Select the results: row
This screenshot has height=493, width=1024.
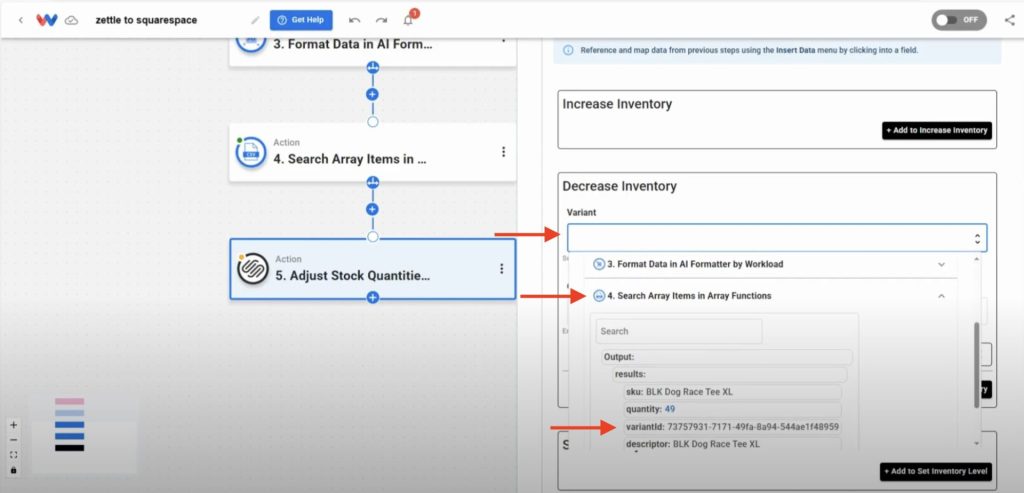729,375
